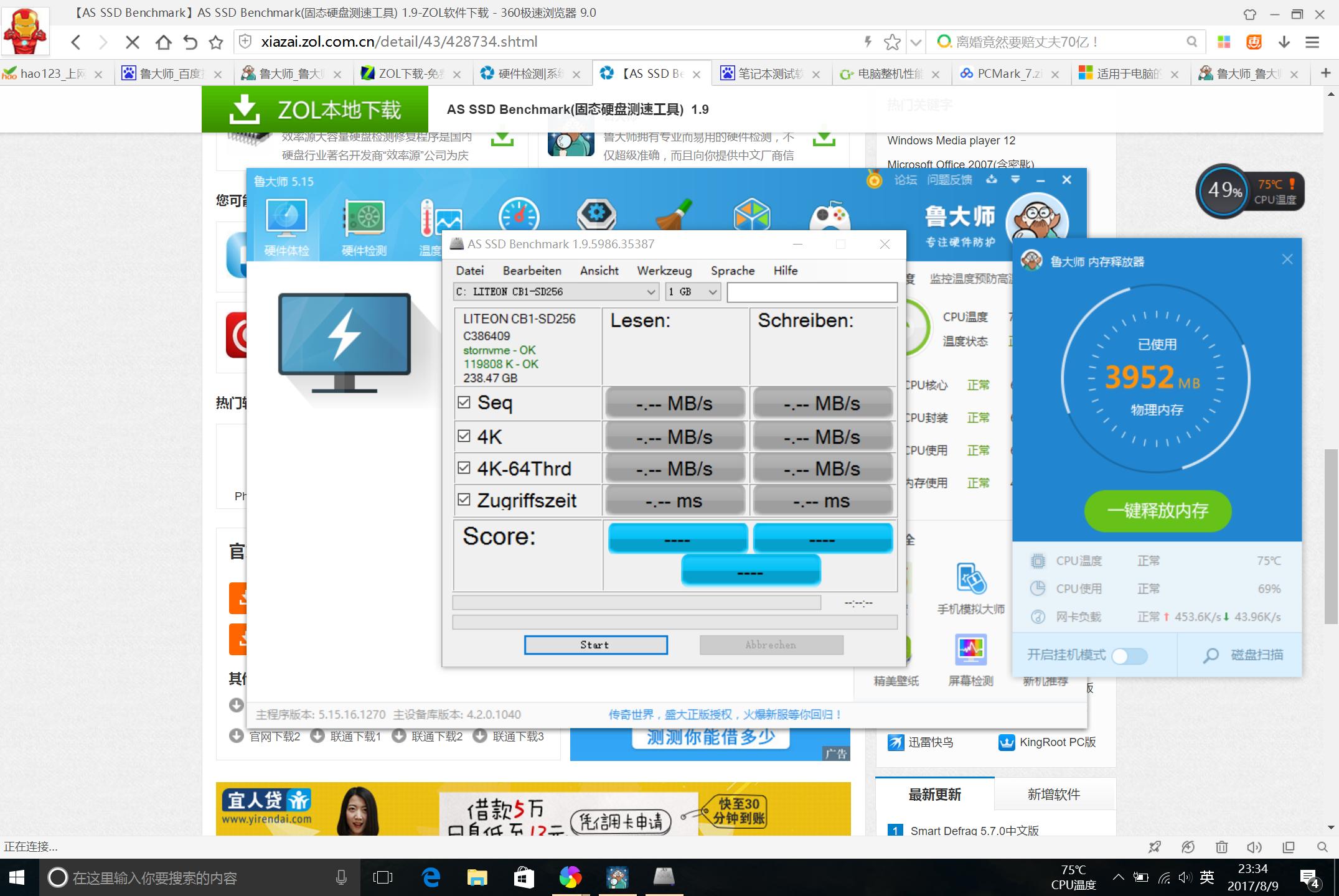Open the drive selection dropdown showing LITEON CB1-SD256
Screen dimensions: 1339x896
click(651, 291)
